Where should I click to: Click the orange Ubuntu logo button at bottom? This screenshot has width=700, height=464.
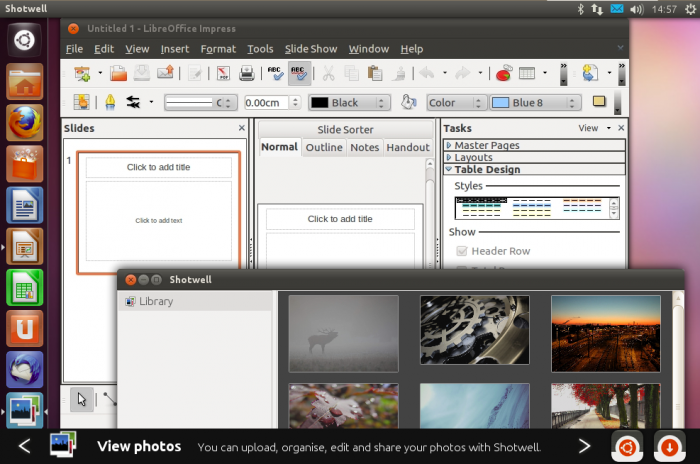click(x=627, y=446)
